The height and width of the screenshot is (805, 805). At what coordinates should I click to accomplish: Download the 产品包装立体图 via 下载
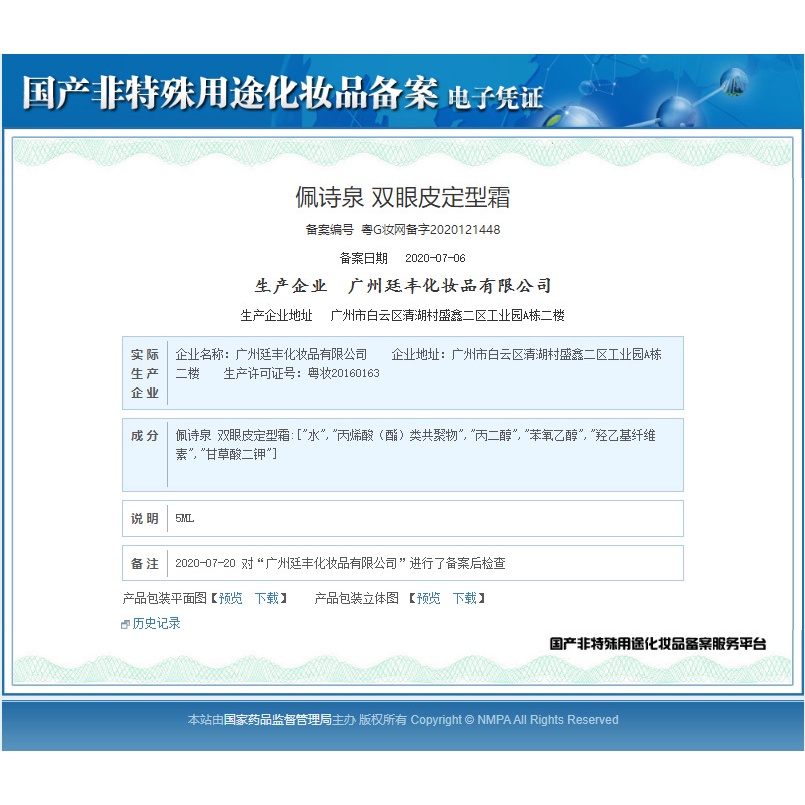[x=464, y=598]
